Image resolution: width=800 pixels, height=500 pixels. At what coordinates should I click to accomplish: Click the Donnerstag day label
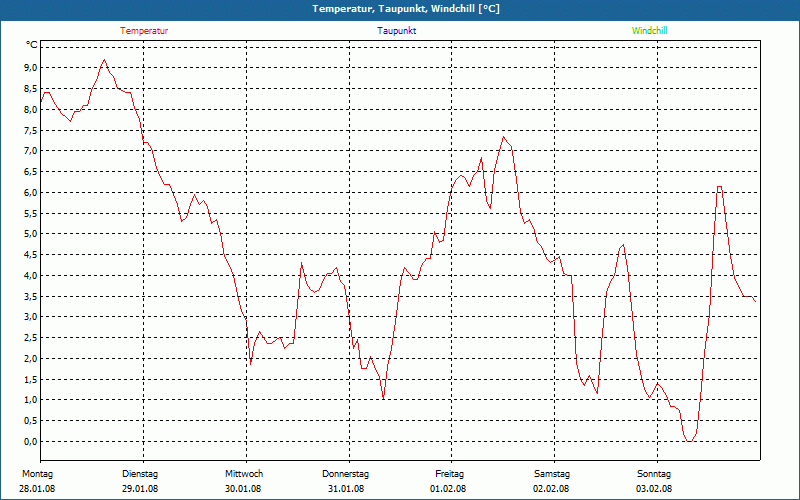(x=345, y=474)
